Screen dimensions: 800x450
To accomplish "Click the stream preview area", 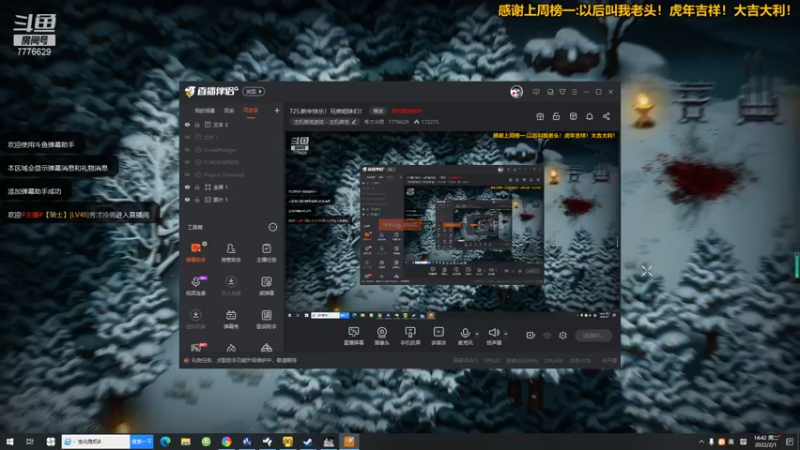I will 452,227.
